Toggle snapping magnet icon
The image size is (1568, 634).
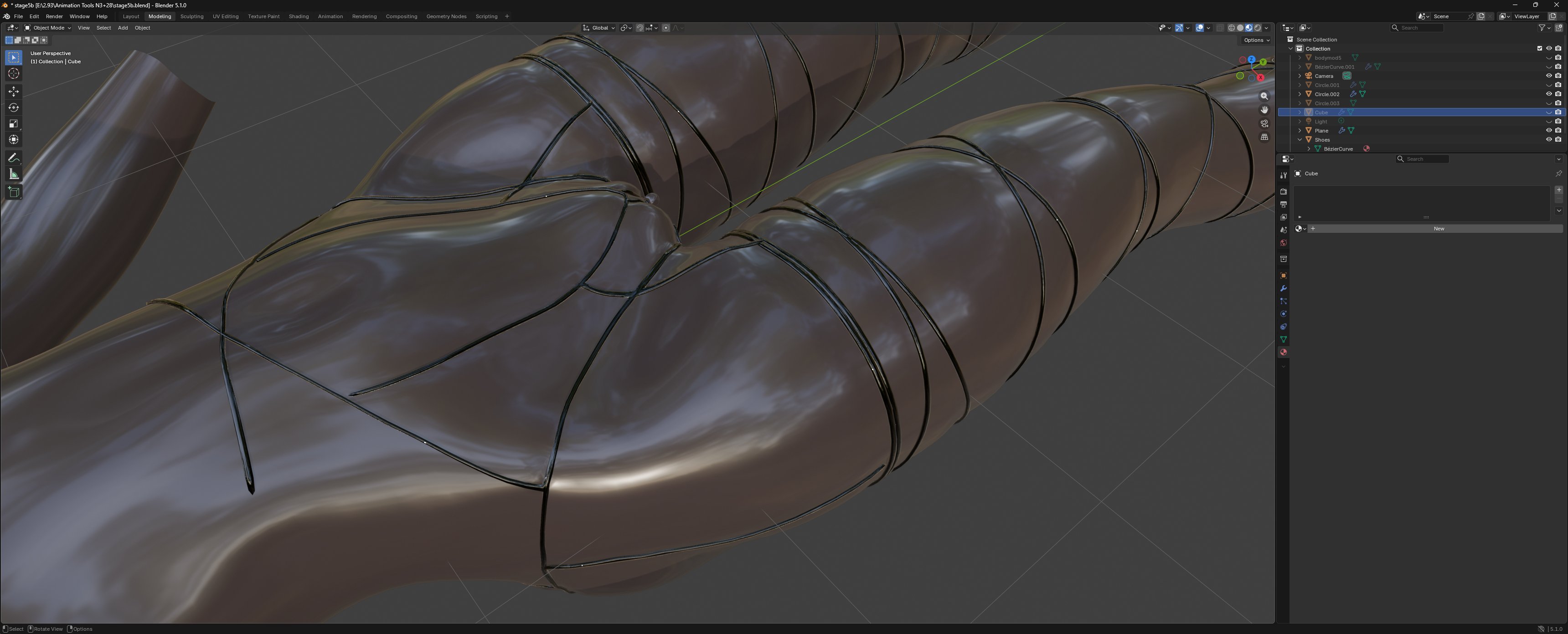640,28
